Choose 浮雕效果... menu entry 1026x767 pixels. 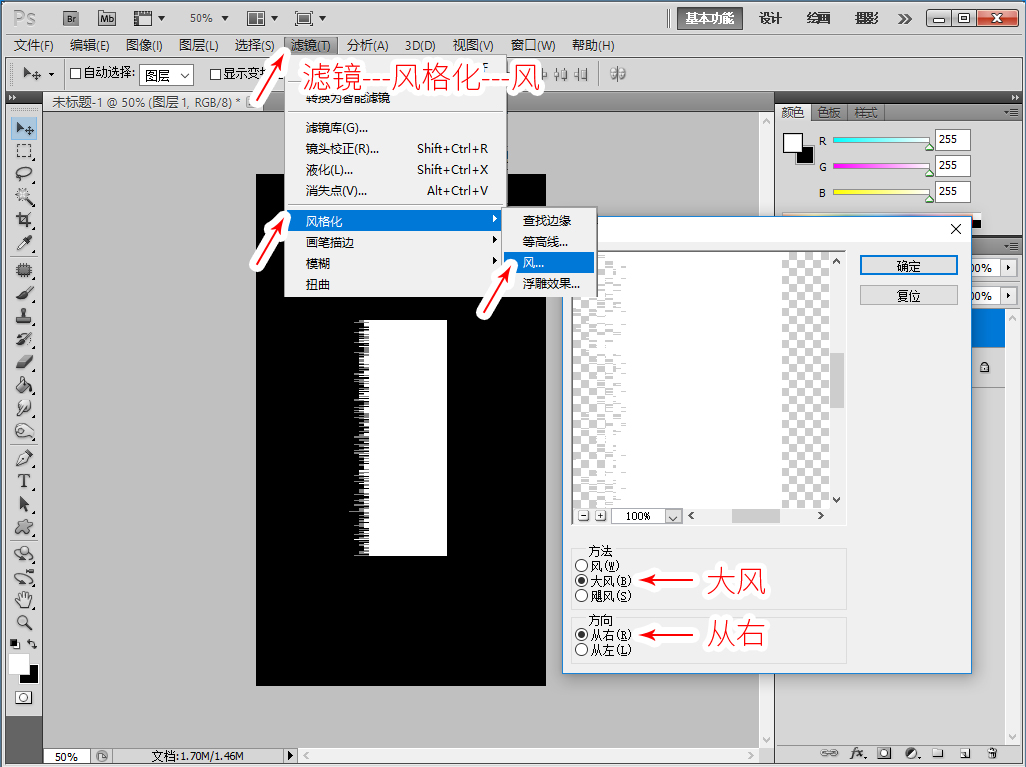[x=549, y=283]
